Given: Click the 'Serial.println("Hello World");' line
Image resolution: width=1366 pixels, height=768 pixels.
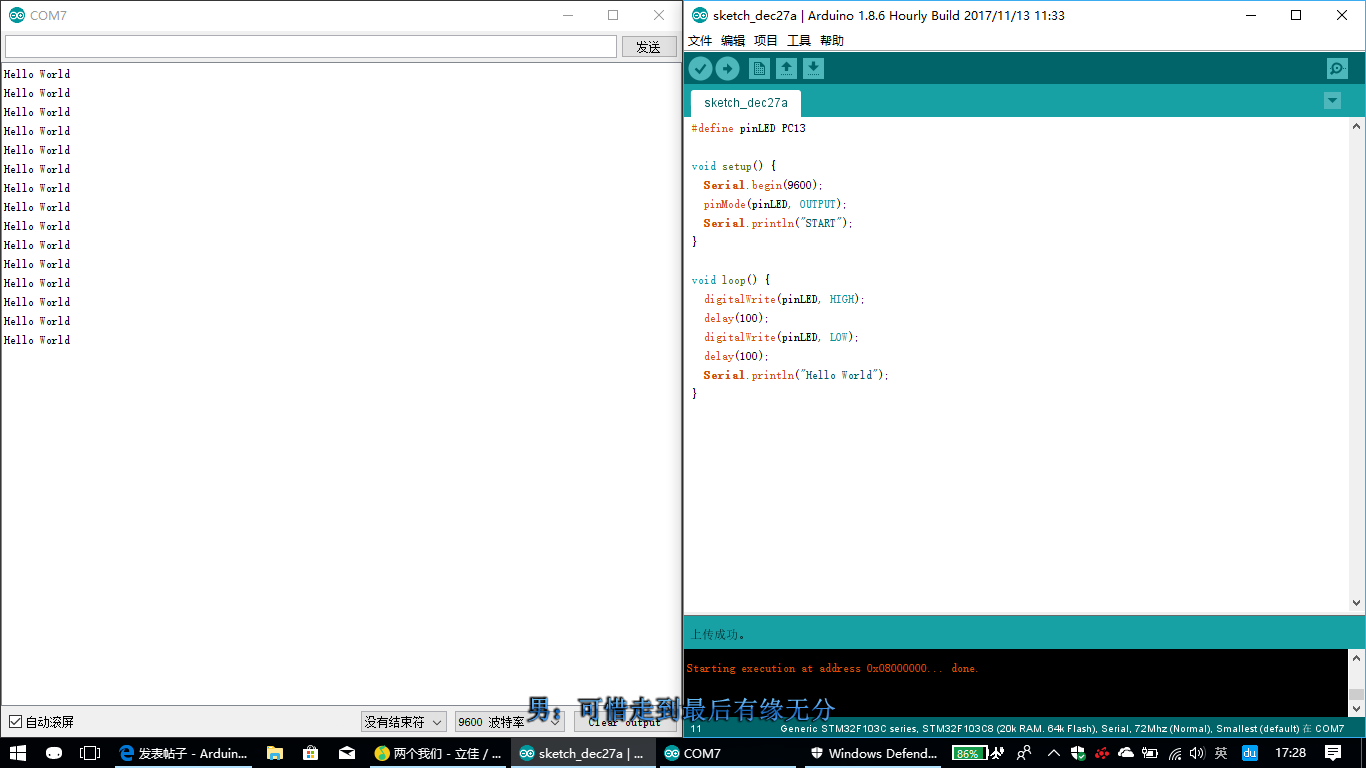Looking at the screenshot, I should 796,375.
